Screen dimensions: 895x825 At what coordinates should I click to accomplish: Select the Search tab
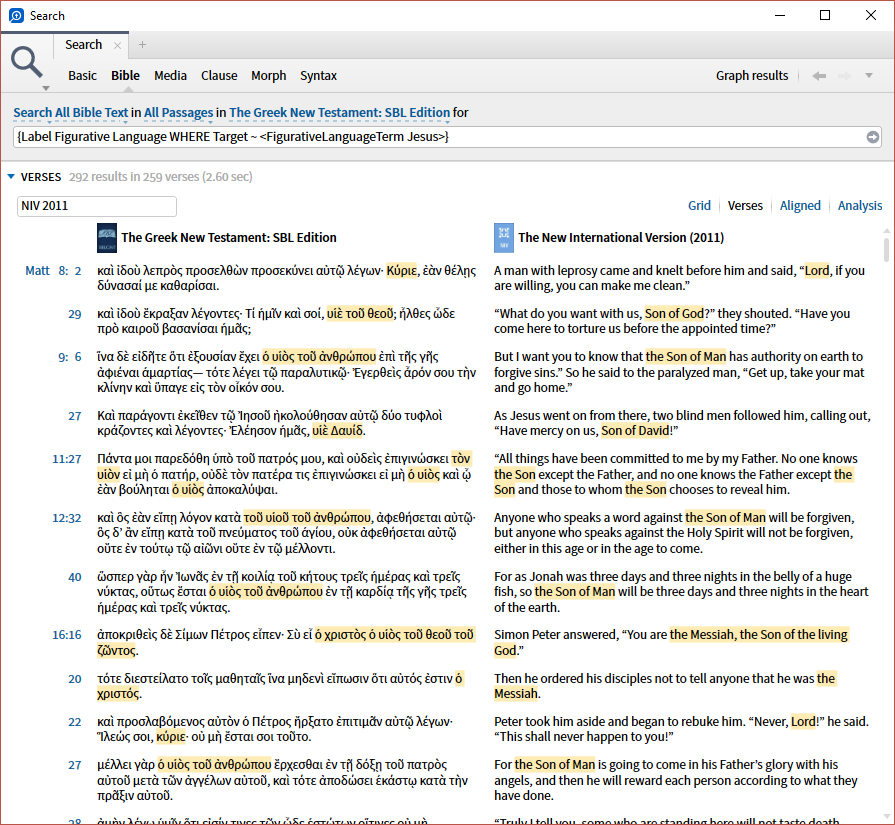coord(83,45)
